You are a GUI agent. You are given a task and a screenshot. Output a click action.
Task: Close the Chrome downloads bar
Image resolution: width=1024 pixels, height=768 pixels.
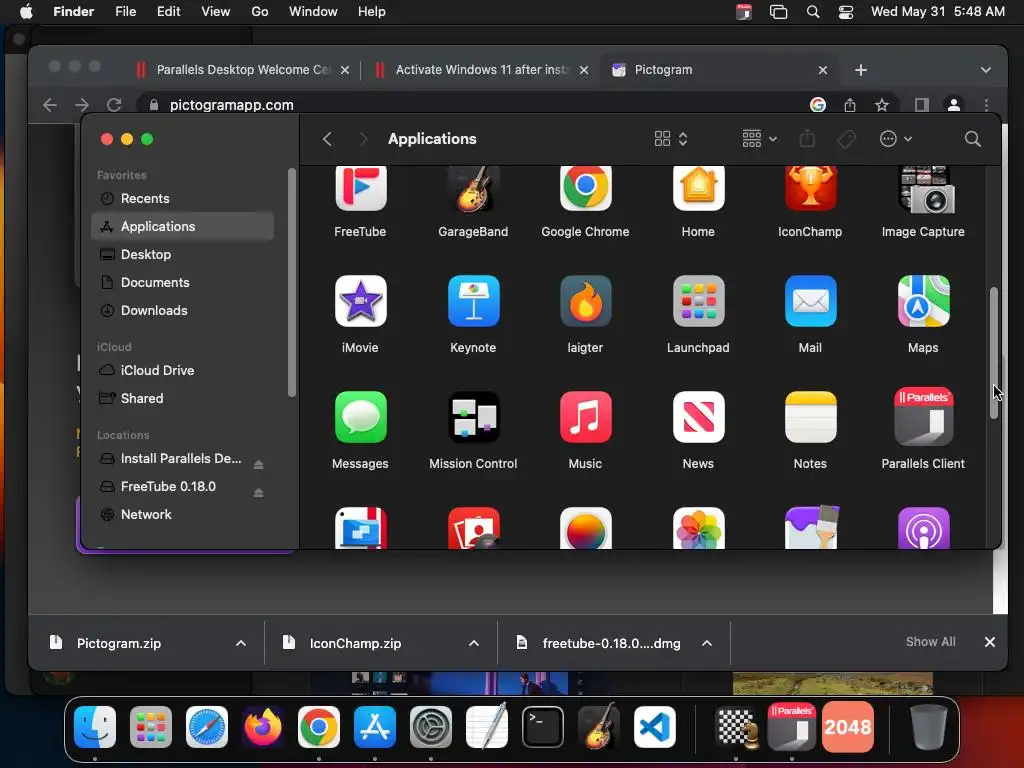[x=989, y=642]
